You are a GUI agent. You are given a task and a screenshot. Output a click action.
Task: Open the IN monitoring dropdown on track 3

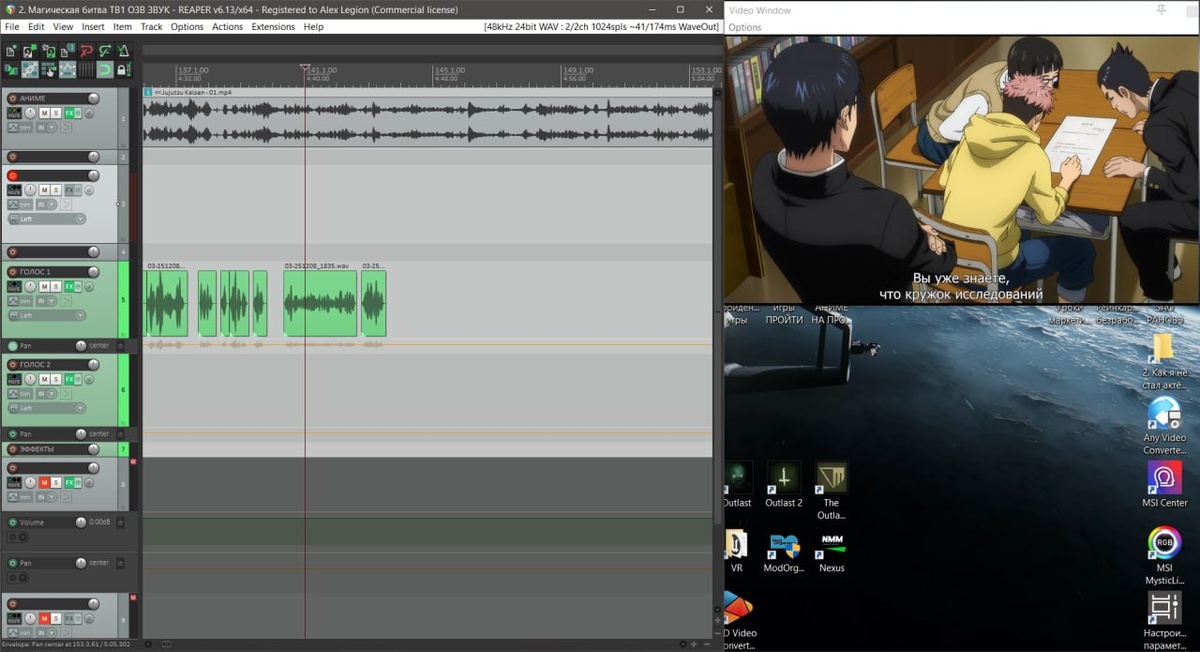[x=46, y=204]
